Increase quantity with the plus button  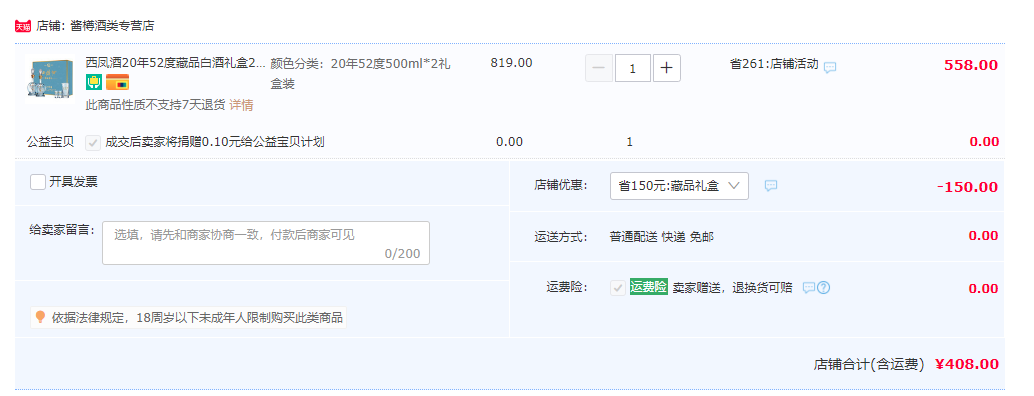coord(667,68)
